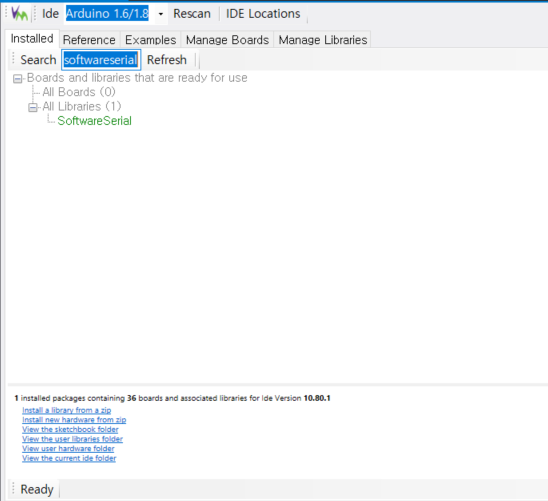Focus the softwareserial search field
The height and width of the screenshot is (501, 548).
(101, 60)
